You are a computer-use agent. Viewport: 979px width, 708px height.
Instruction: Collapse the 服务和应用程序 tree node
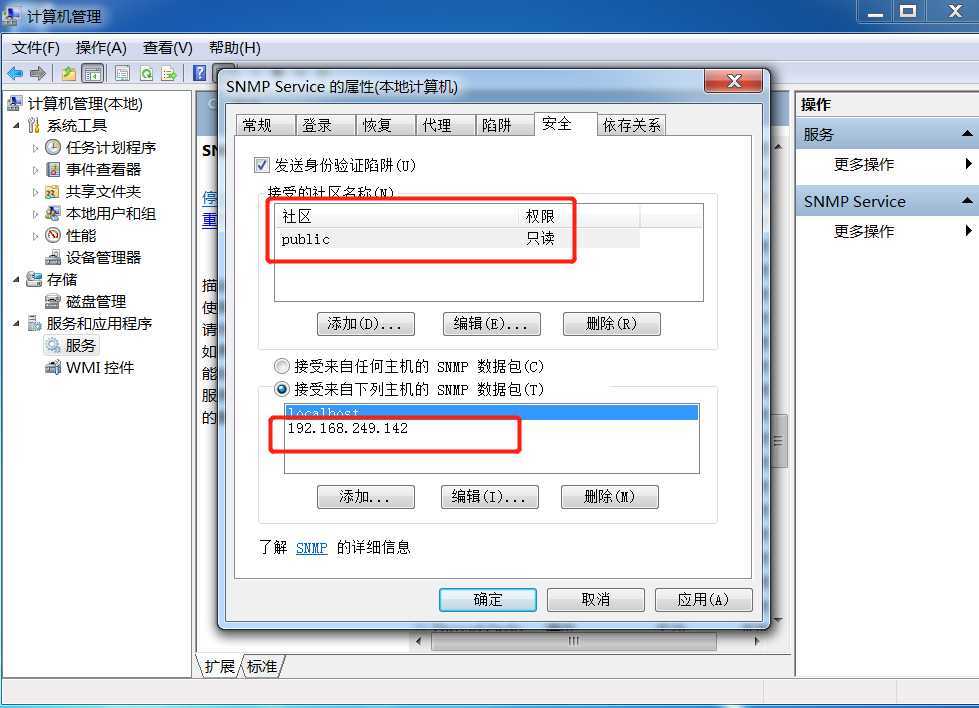coord(16,323)
